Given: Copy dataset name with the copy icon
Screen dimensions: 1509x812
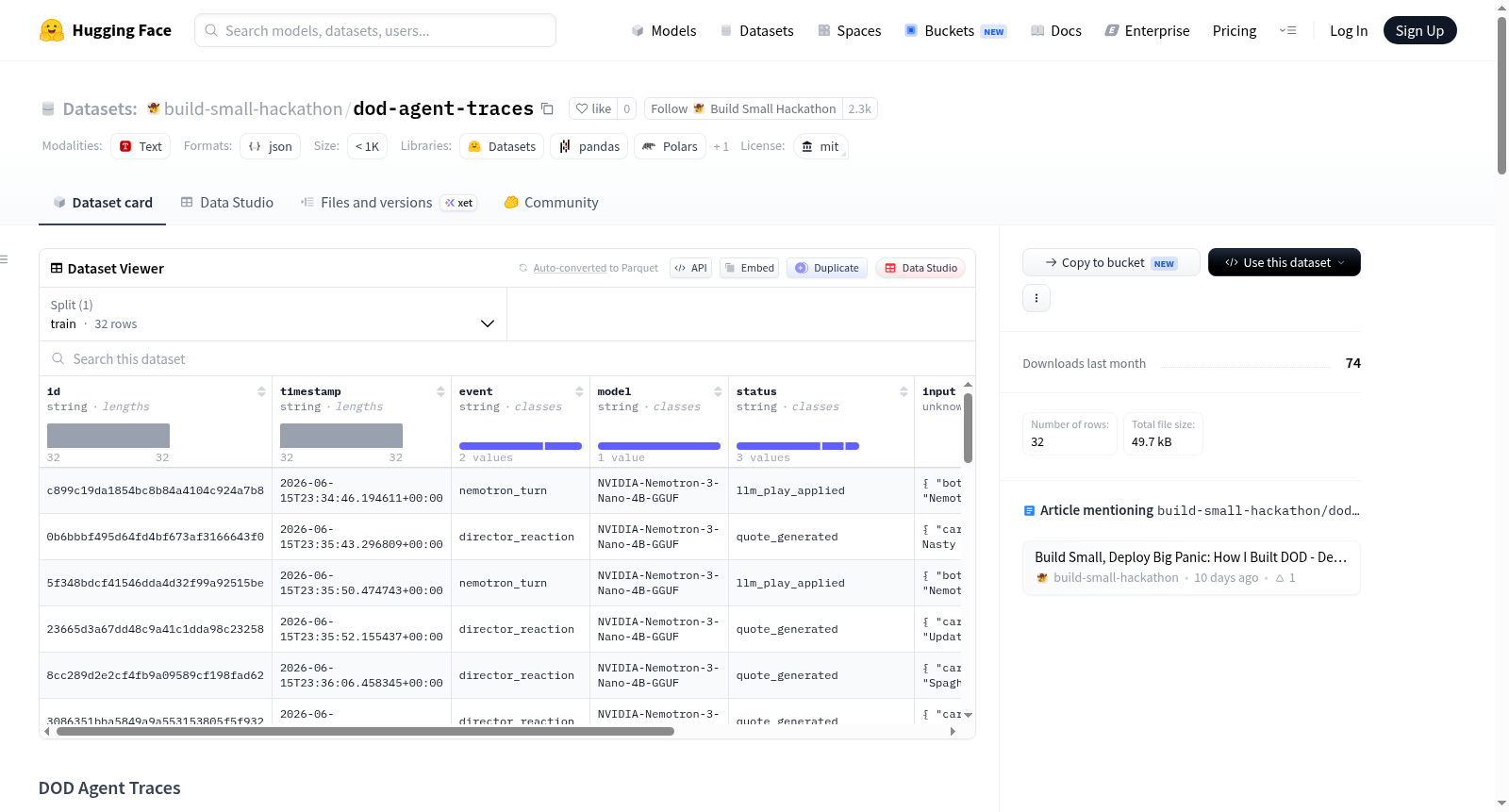Looking at the screenshot, I should [547, 108].
